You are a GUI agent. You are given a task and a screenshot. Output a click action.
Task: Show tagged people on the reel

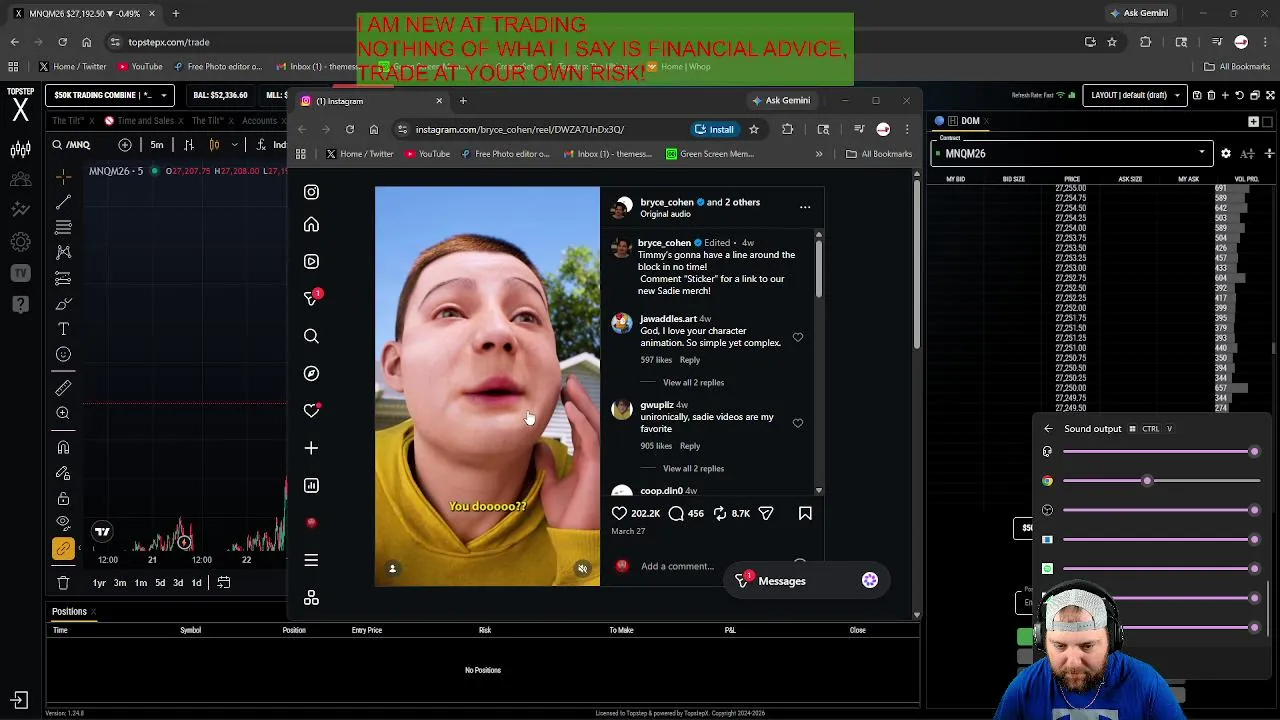point(392,568)
